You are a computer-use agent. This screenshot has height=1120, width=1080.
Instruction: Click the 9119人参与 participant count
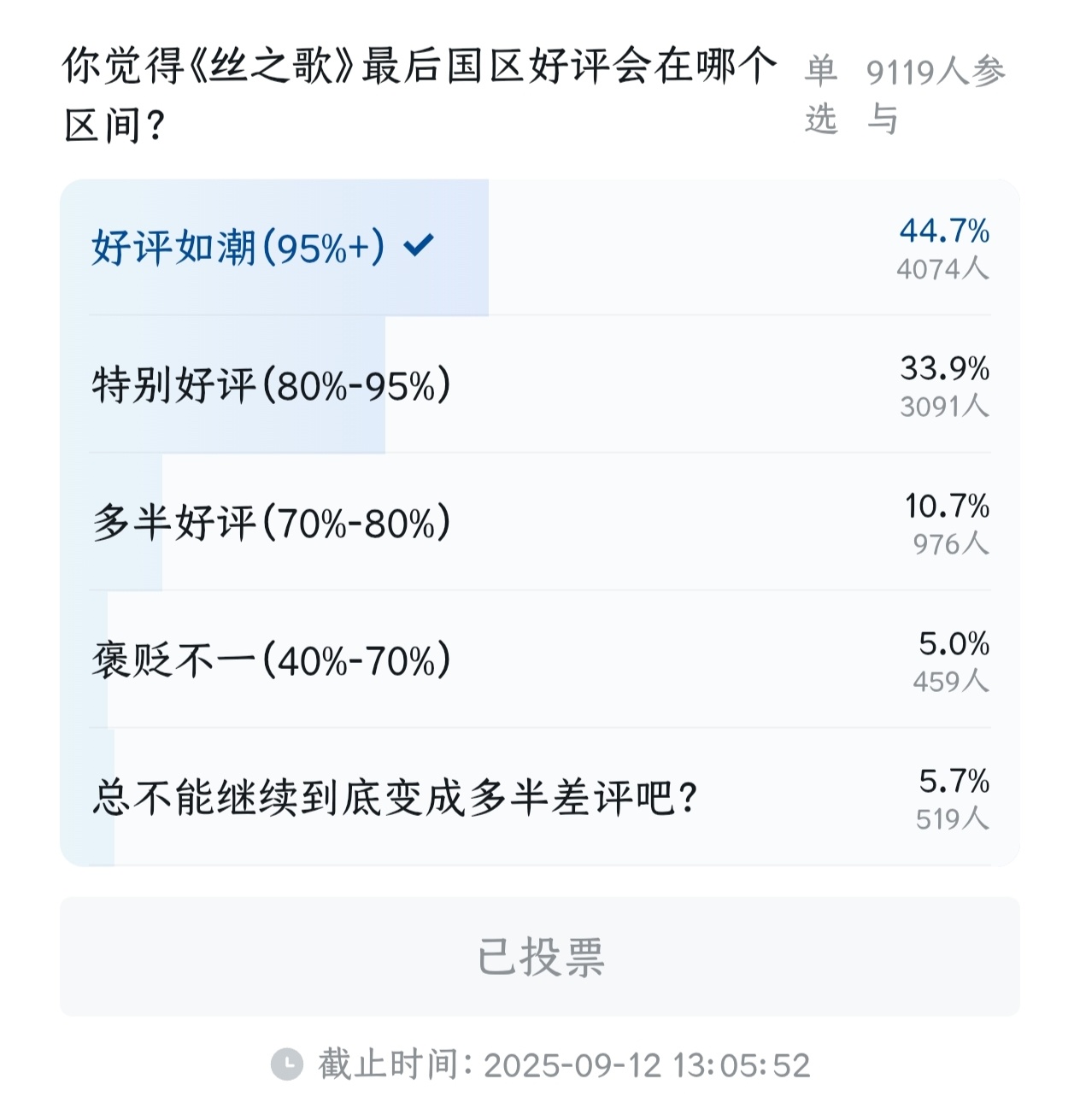935,94
